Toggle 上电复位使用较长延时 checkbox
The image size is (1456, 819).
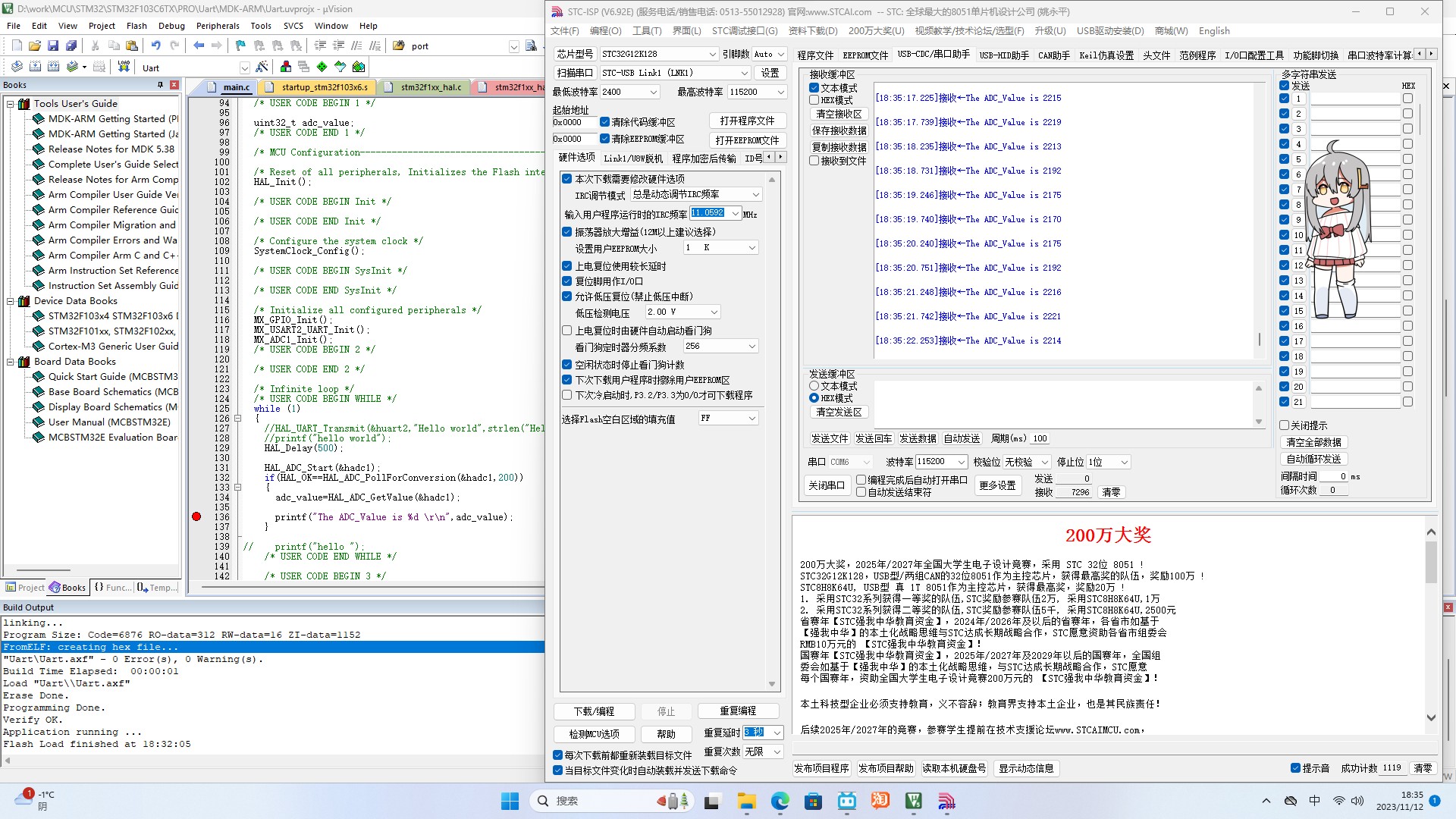coord(566,266)
